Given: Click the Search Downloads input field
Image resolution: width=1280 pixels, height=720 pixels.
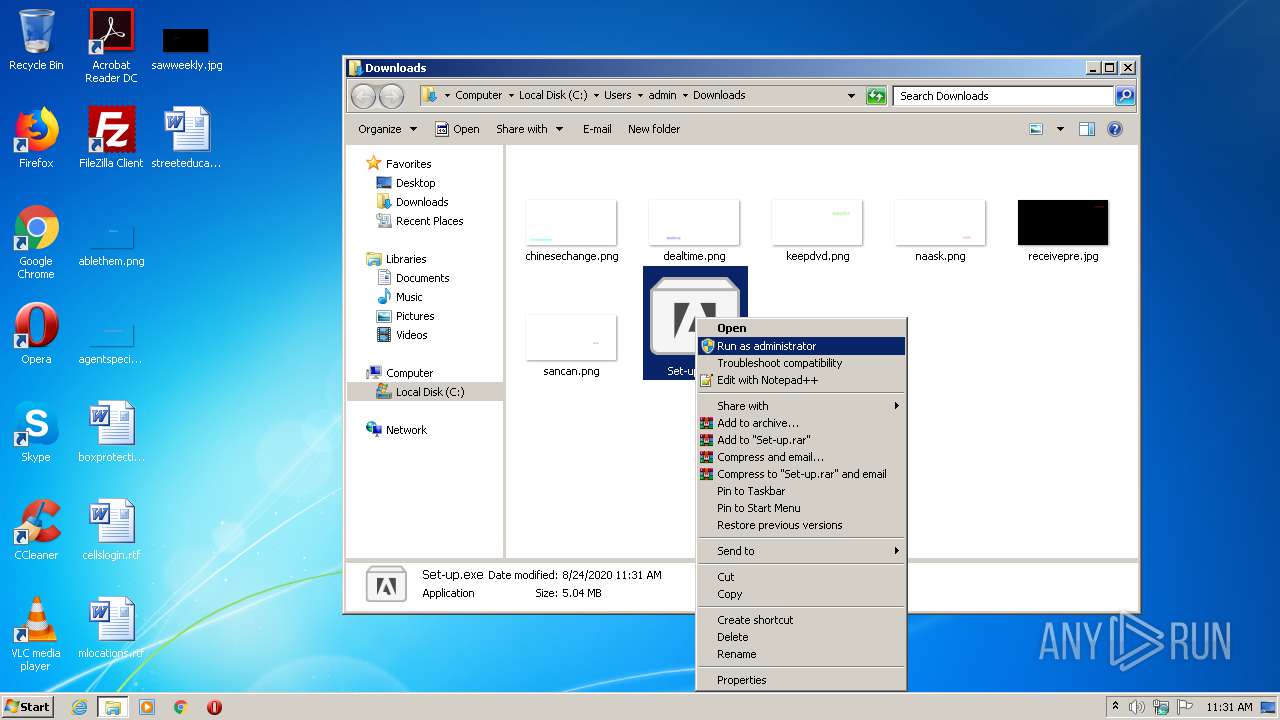Looking at the screenshot, I should coord(1003,96).
